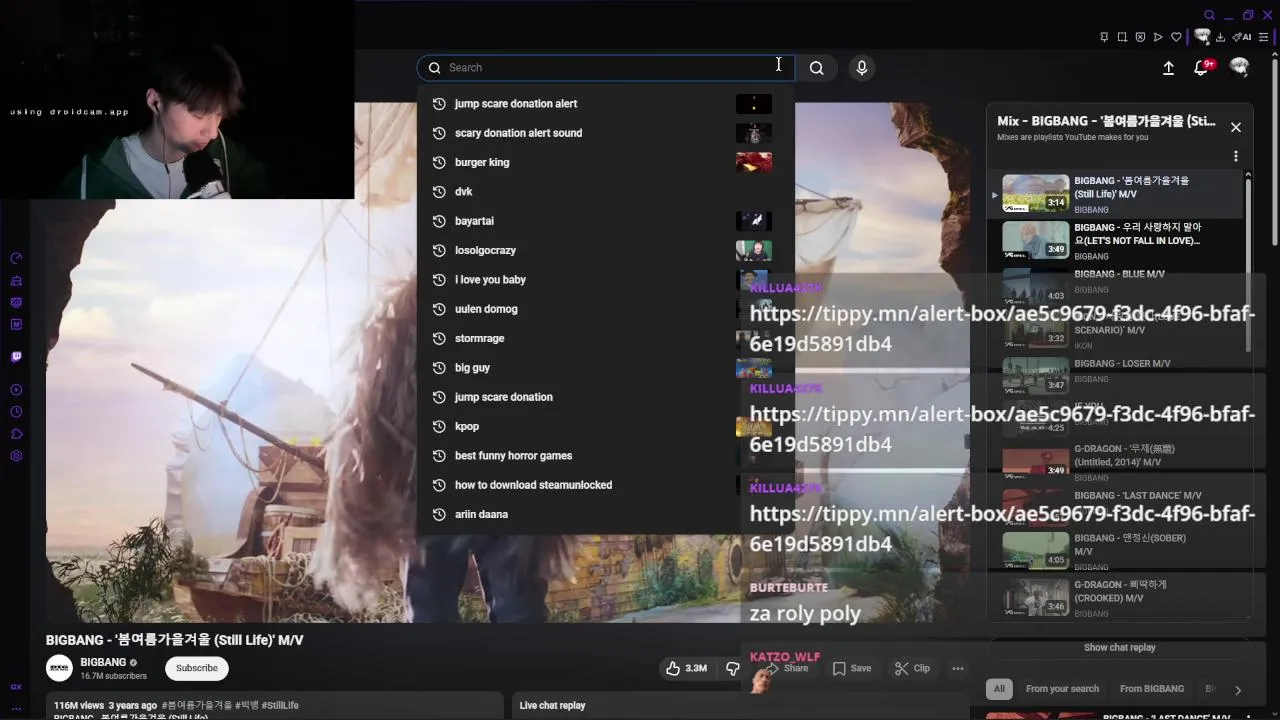Open the YouTube upload/create icon

point(1168,68)
